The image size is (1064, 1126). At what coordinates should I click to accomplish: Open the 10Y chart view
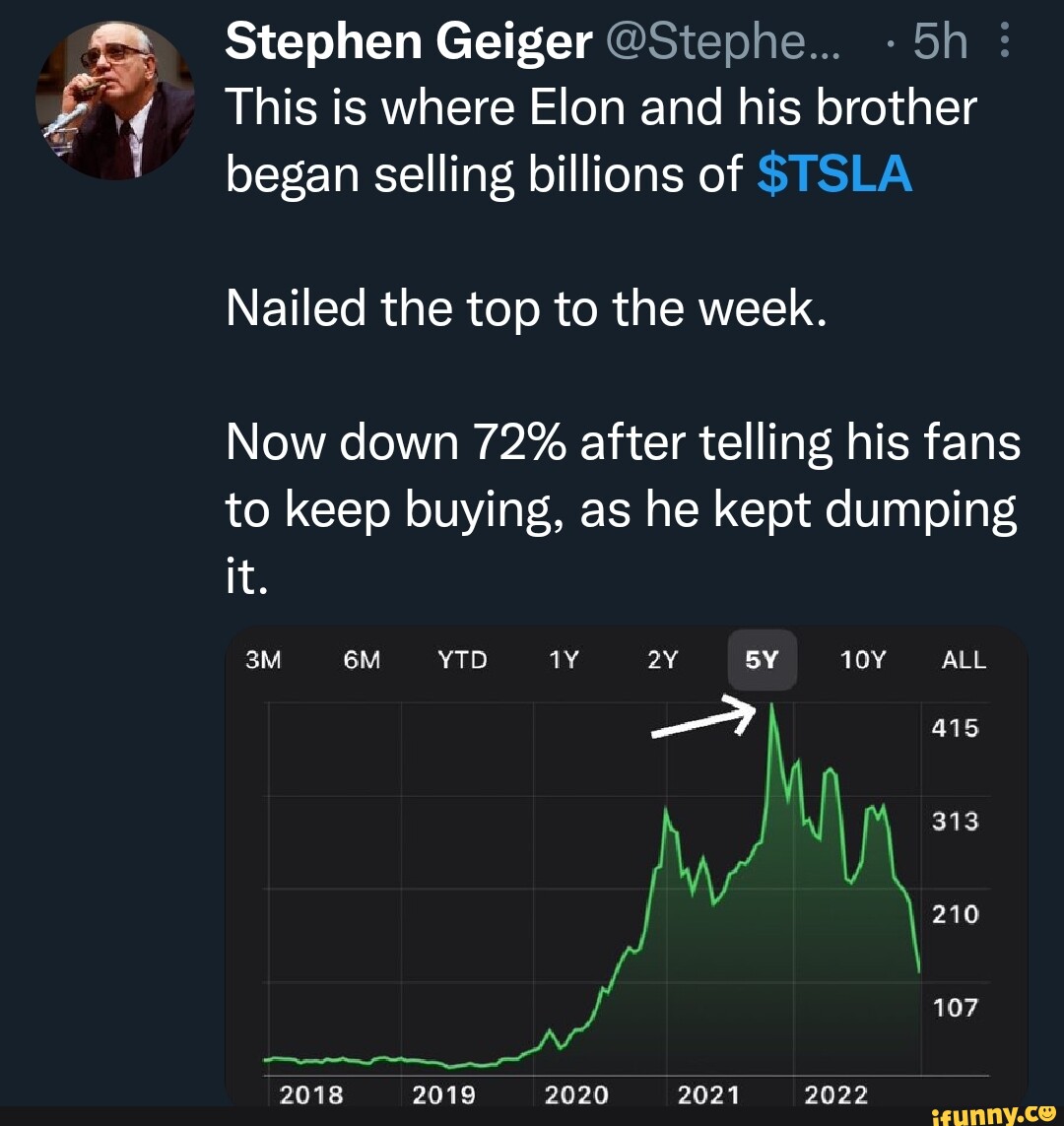(863, 661)
